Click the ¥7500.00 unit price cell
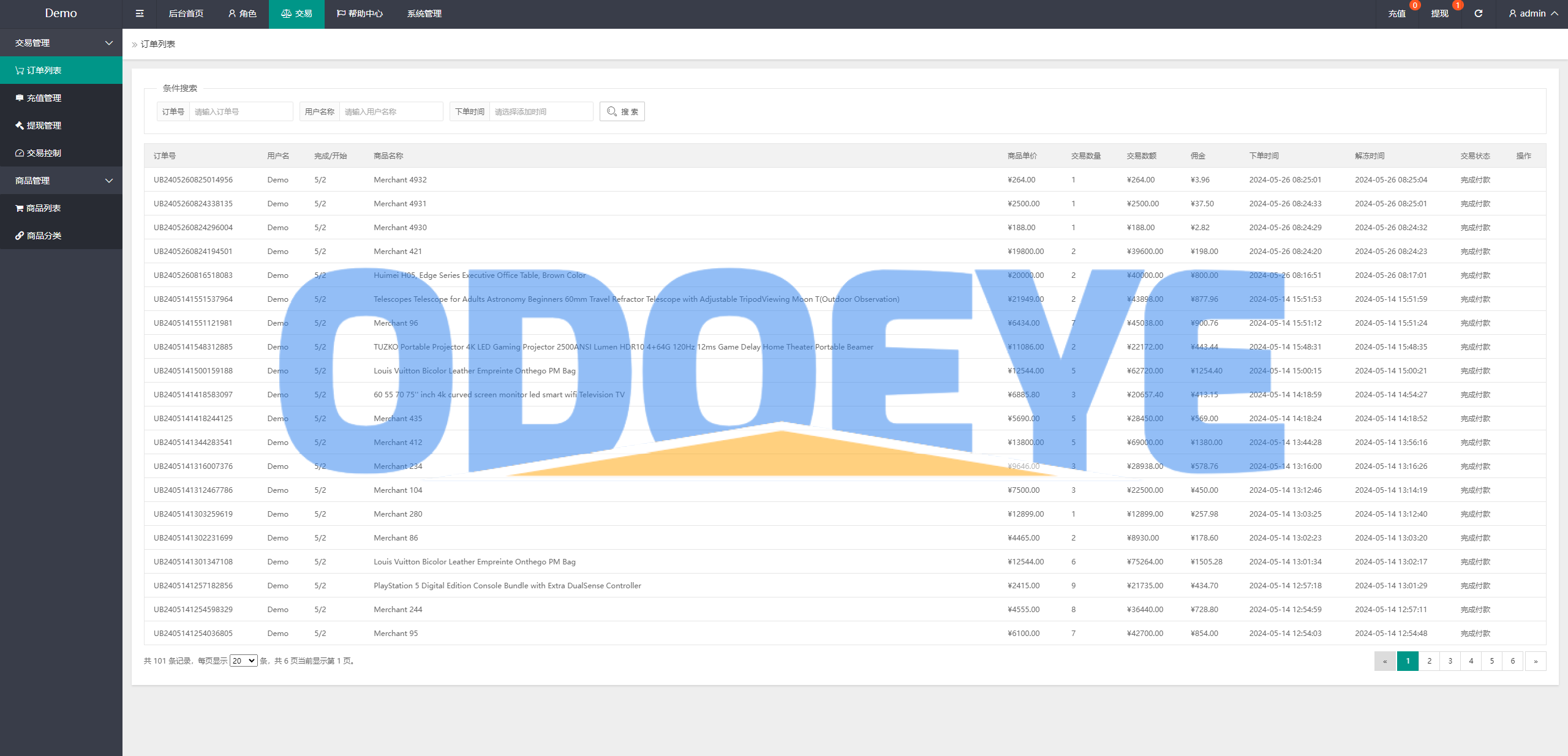Screen dimensions: 1568x756 pyautogui.click(x=1023, y=490)
